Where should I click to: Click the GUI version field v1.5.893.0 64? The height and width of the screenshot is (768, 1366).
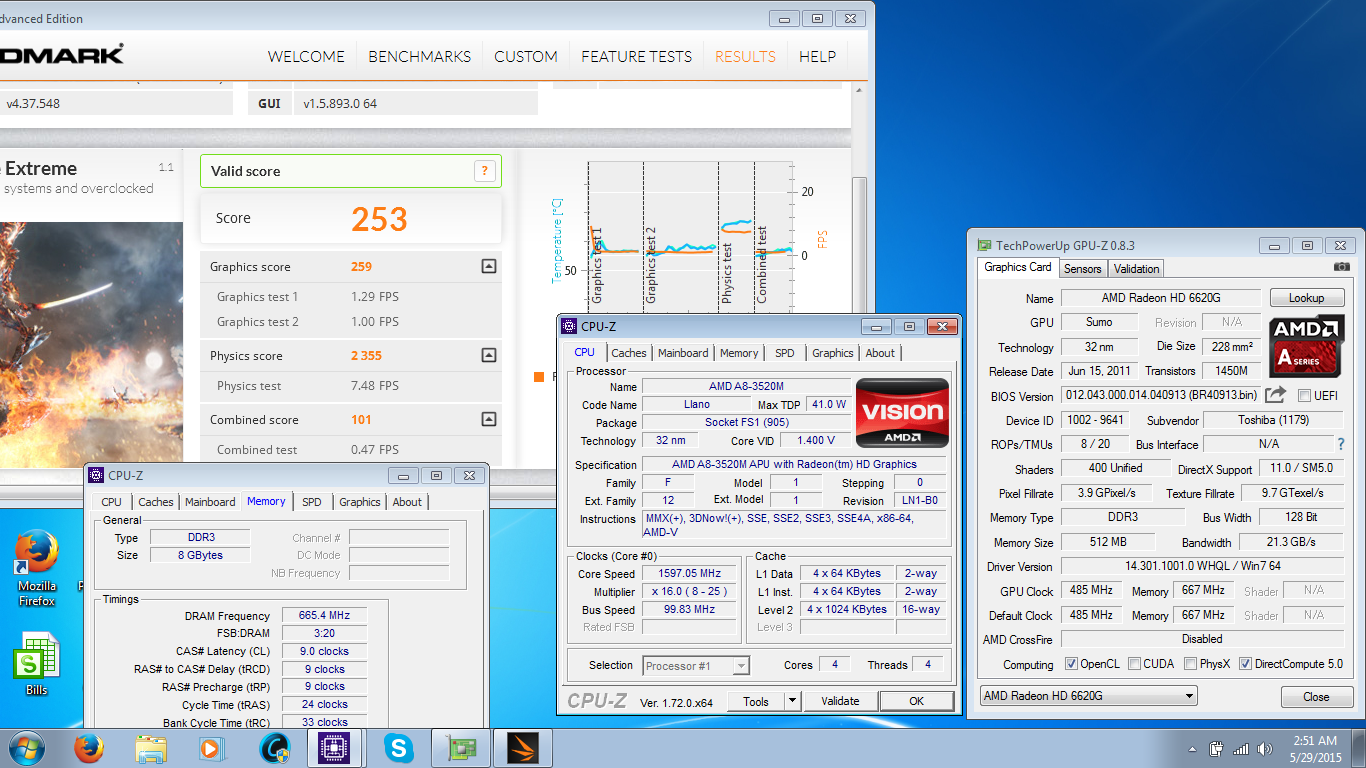point(416,103)
